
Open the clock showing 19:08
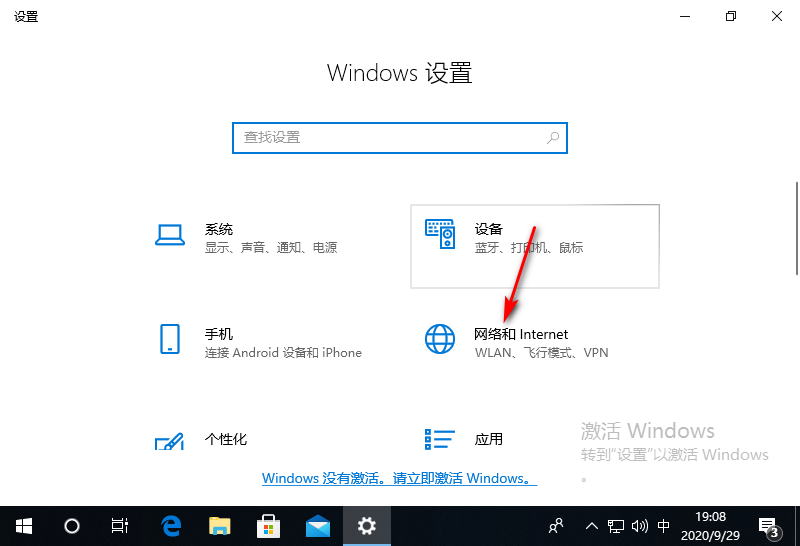(710, 526)
